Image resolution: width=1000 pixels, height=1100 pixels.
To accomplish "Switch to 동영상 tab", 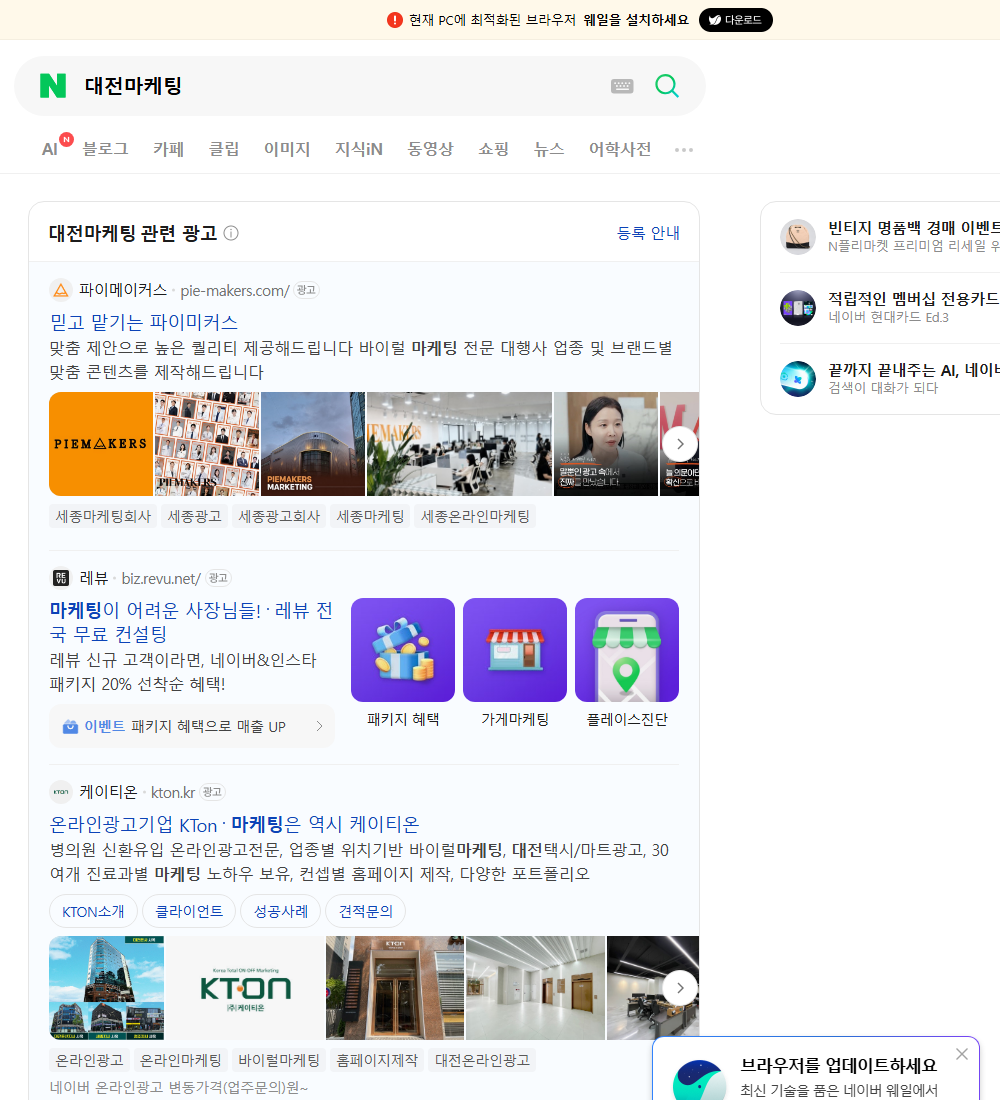I will point(430,149).
